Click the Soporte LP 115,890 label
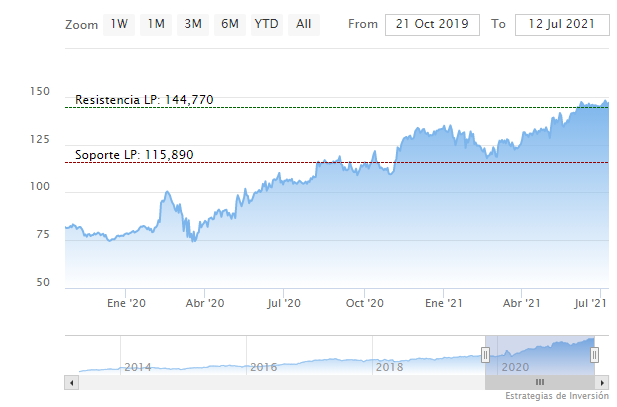Image resolution: width=617 pixels, height=407 pixels. (x=134, y=155)
